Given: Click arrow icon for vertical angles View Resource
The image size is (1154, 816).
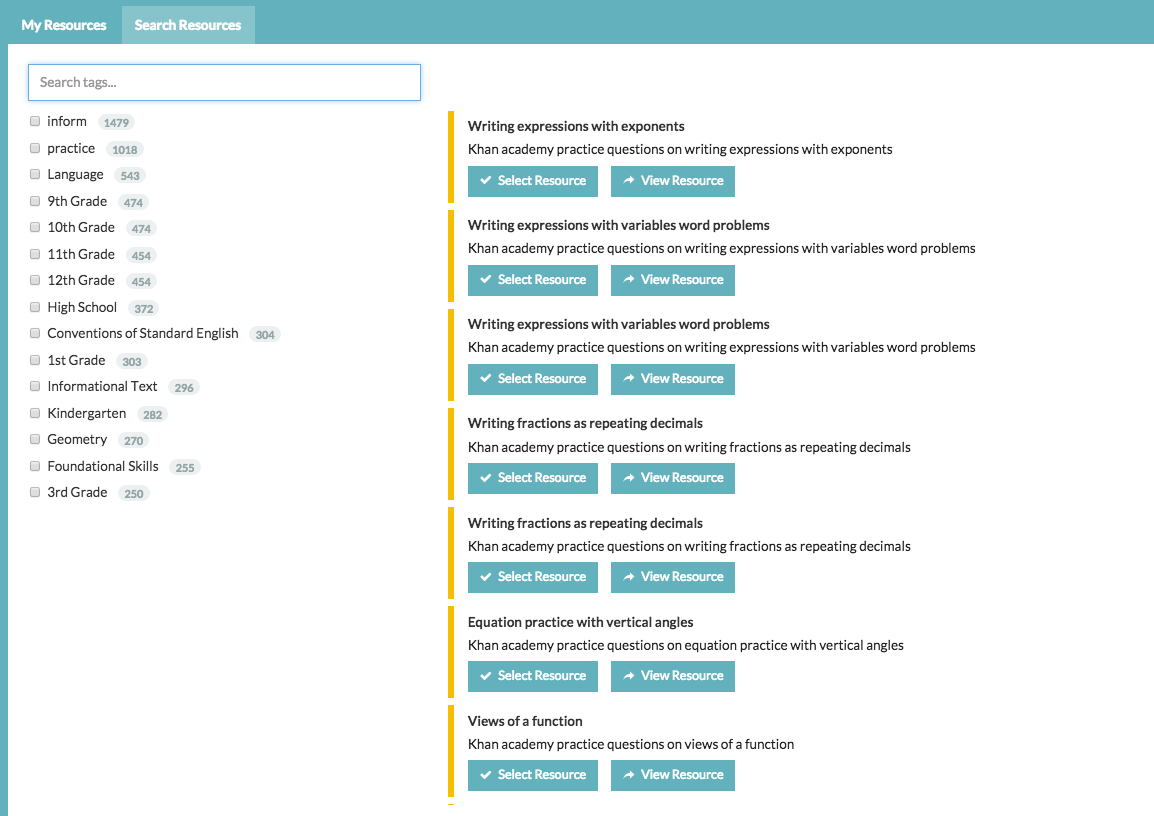Looking at the screenshot, I should (x=629, y=676).
